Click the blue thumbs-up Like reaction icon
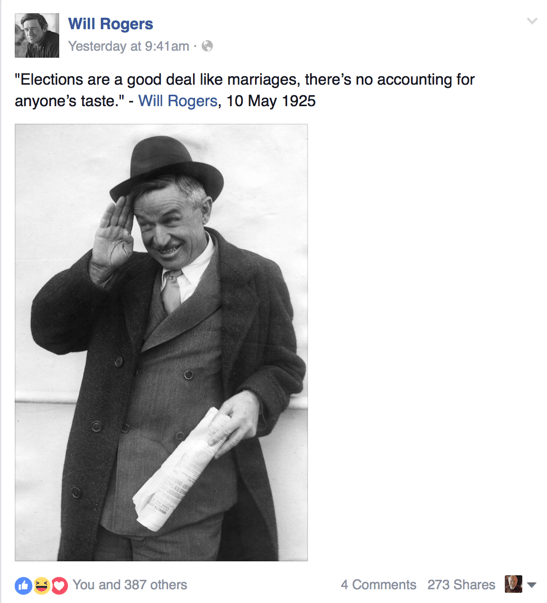This screenshot has width=547, height=603. (x=23, y=586)
